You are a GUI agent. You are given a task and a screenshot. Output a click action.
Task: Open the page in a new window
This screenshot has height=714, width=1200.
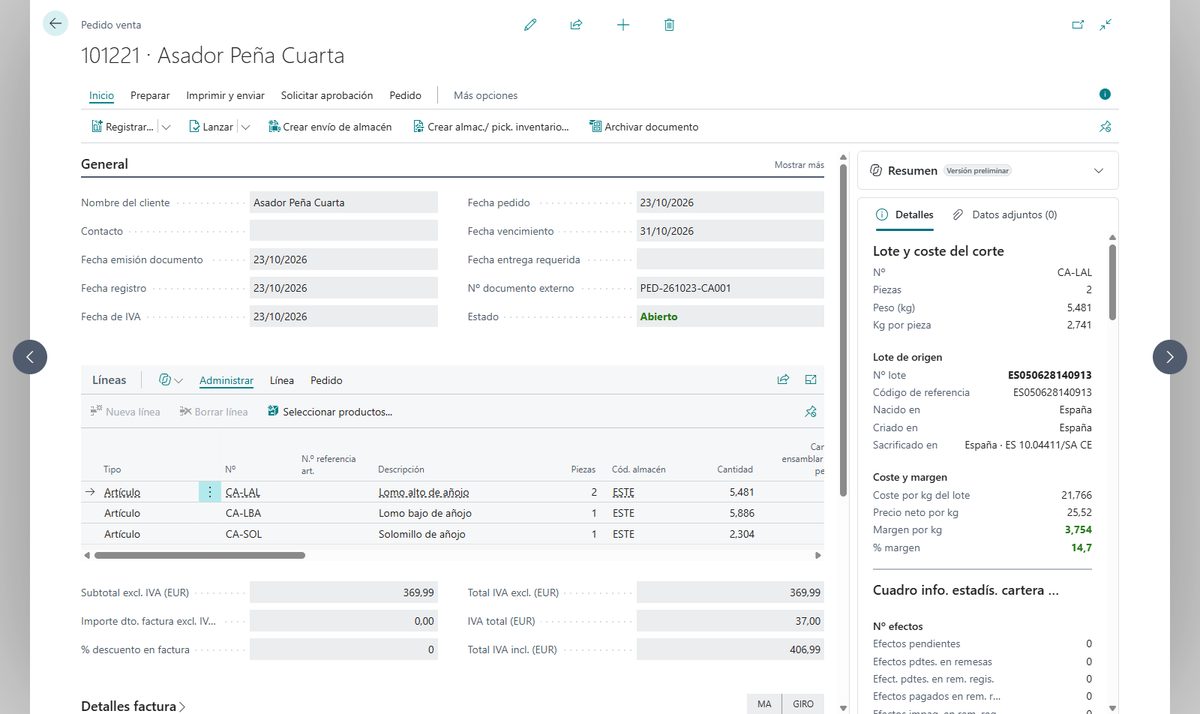point(1078,24)
